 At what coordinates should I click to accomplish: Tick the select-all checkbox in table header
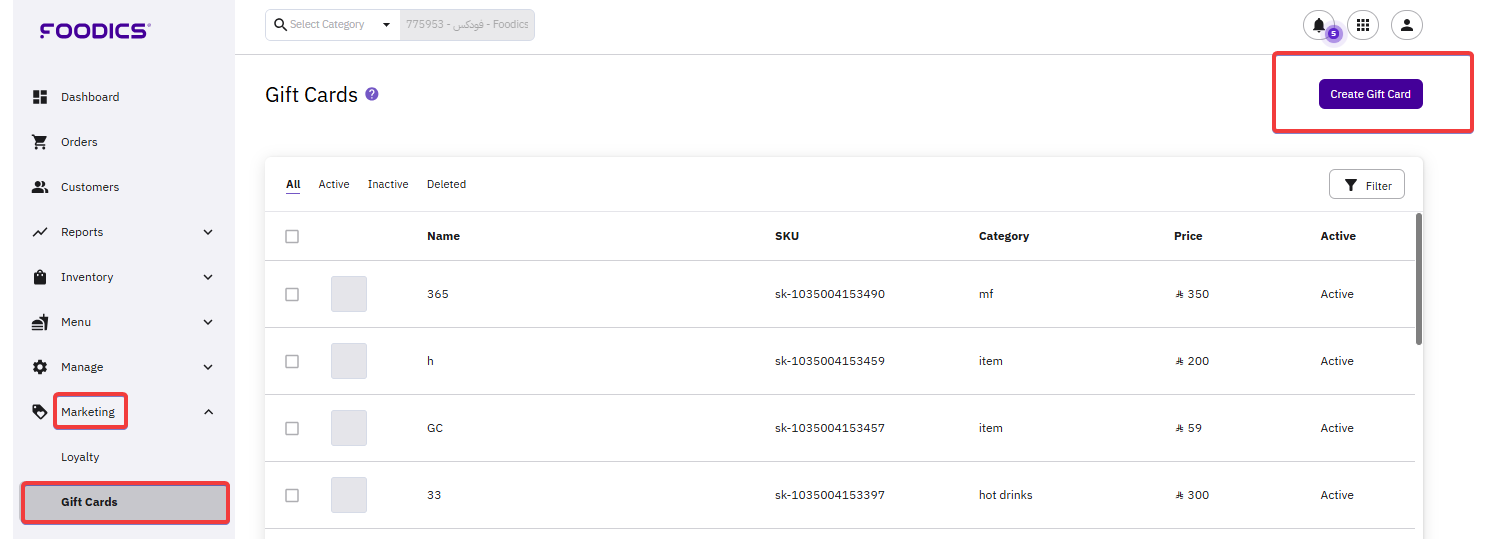pos(292,237)
